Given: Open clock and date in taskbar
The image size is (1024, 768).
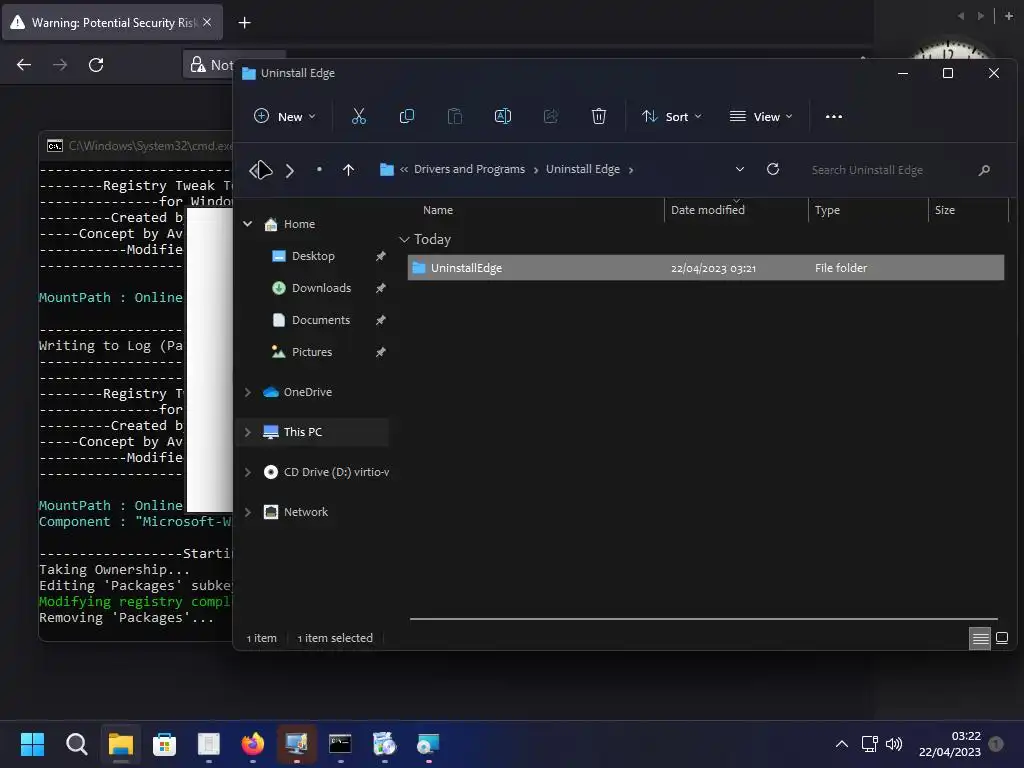Looking at the screenshot, I should pyautogui.click(x=950, y=744).
